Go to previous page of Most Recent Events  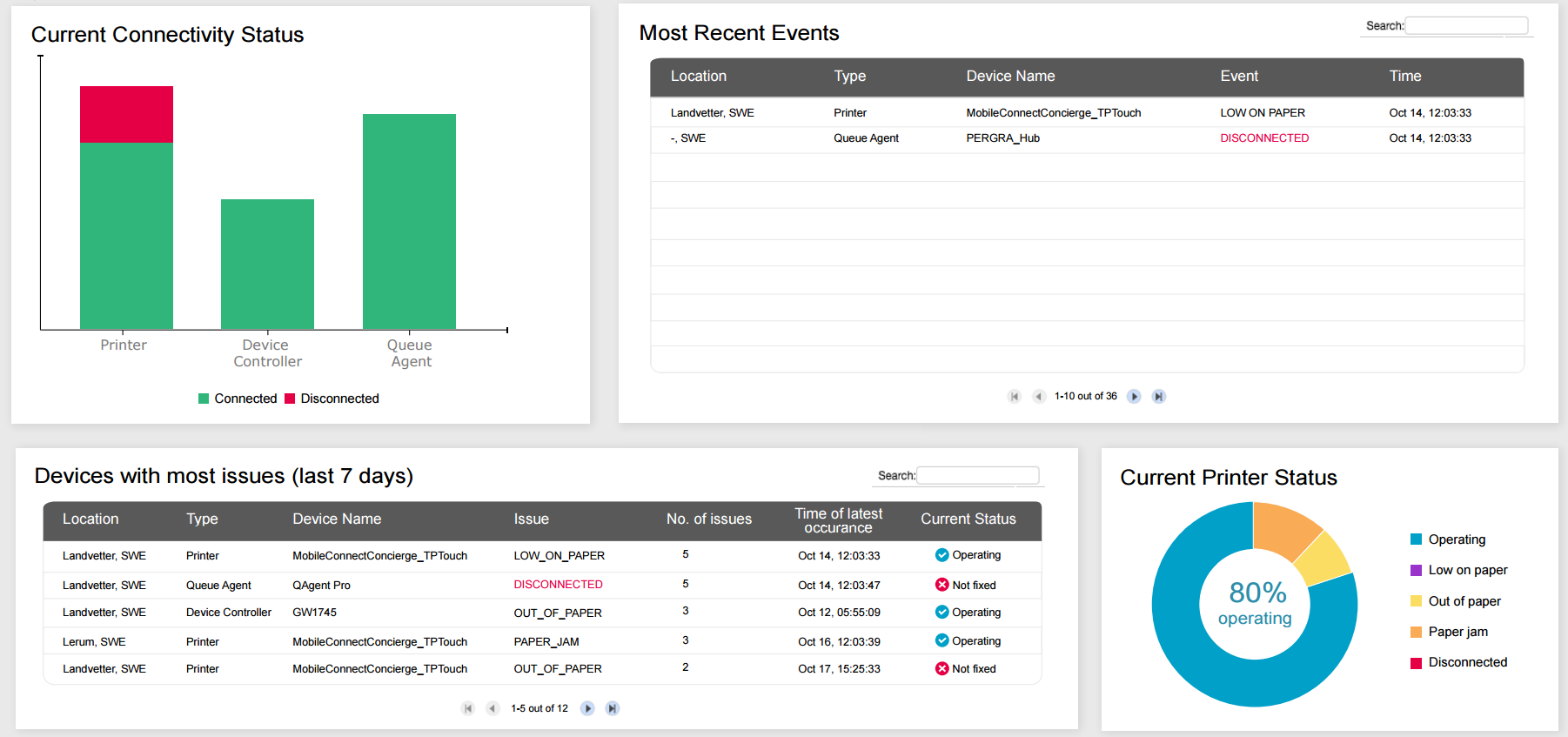pos(1038,397)
